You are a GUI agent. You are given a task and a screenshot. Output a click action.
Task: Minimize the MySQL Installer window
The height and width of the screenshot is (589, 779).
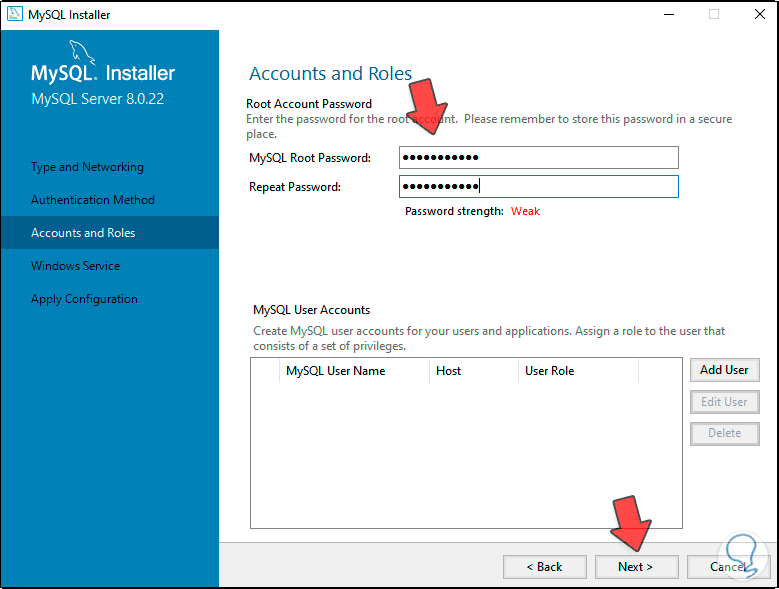coord(665,15)
